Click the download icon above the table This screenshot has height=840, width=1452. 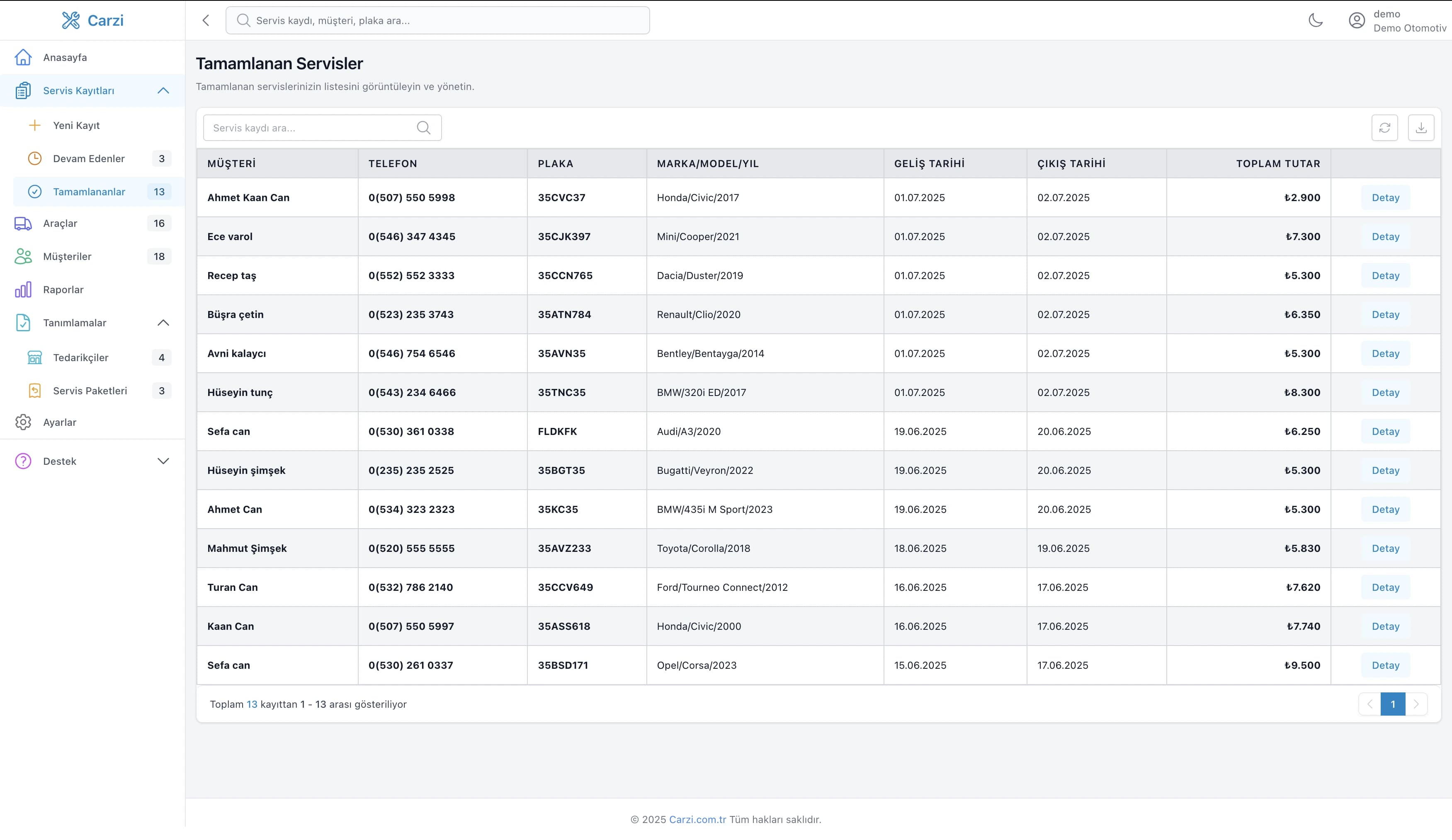(1421, 128)
